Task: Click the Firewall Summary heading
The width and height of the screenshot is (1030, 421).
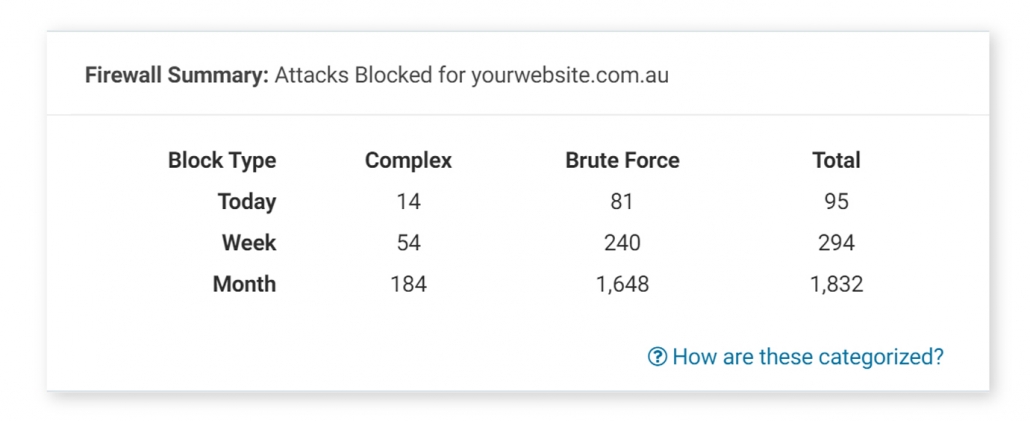Action: pos(177,75)
